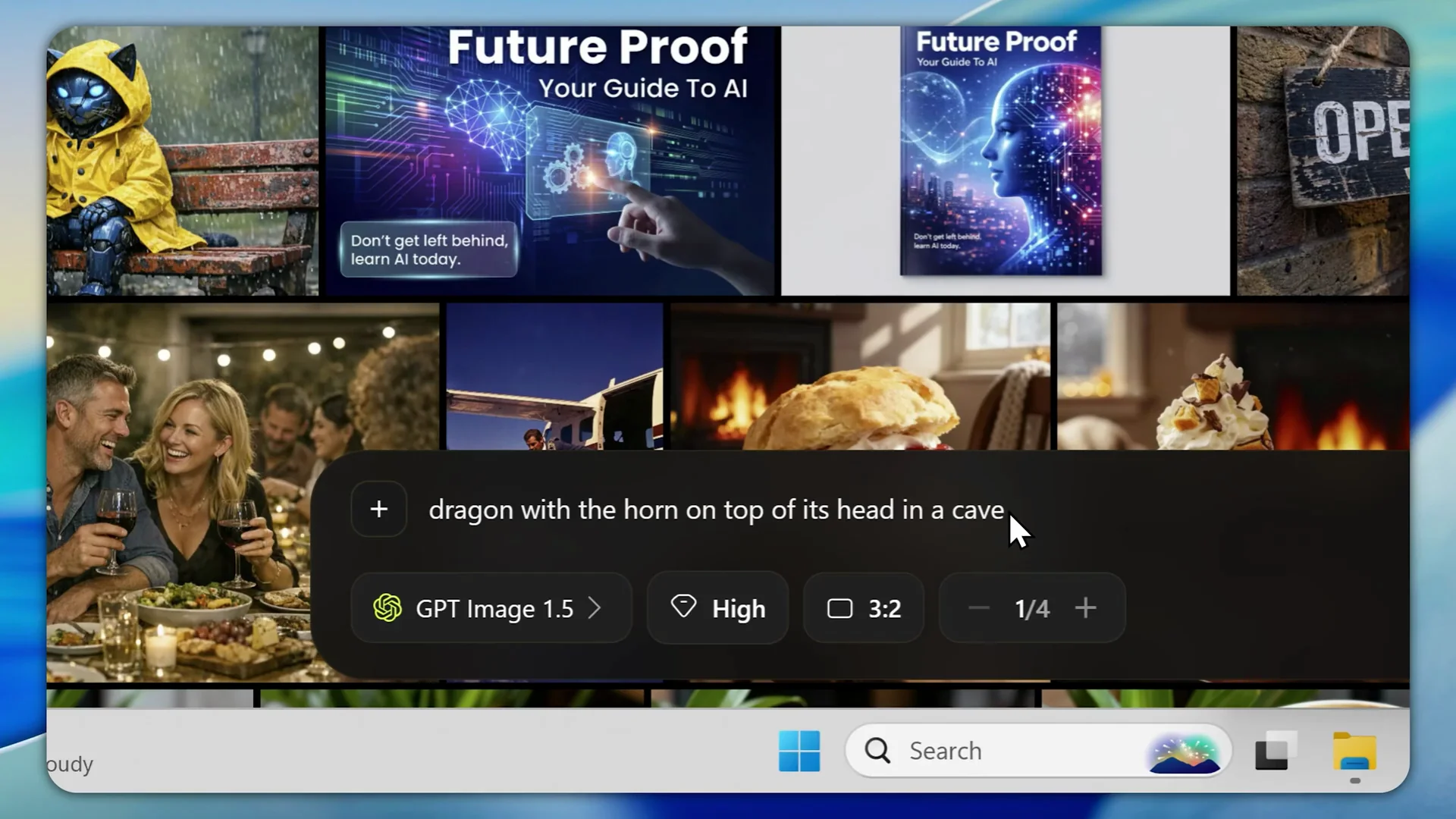Increase image count with the plus stepper

(x=1086, y=607)
